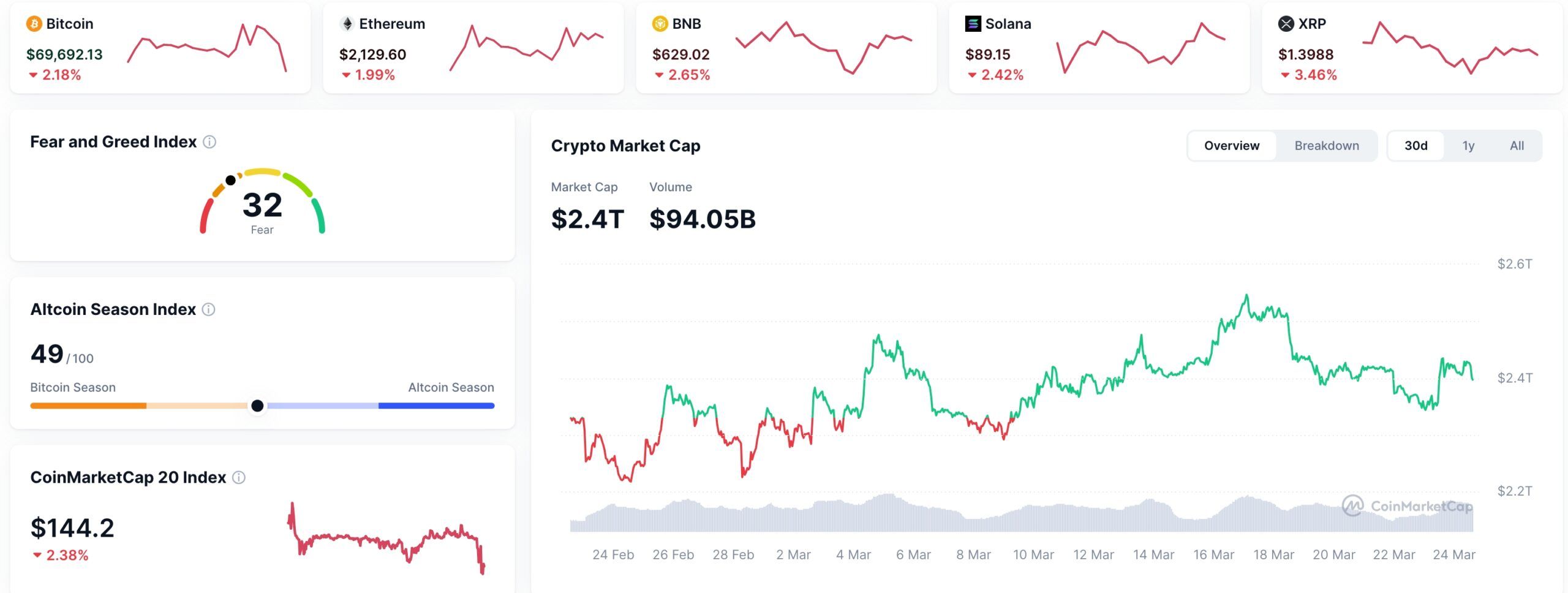The width and height of the screenshot is (1568, 593).
Task: Open the Altcoin Season Index info tooltip
Action: (x=208, y=309)
